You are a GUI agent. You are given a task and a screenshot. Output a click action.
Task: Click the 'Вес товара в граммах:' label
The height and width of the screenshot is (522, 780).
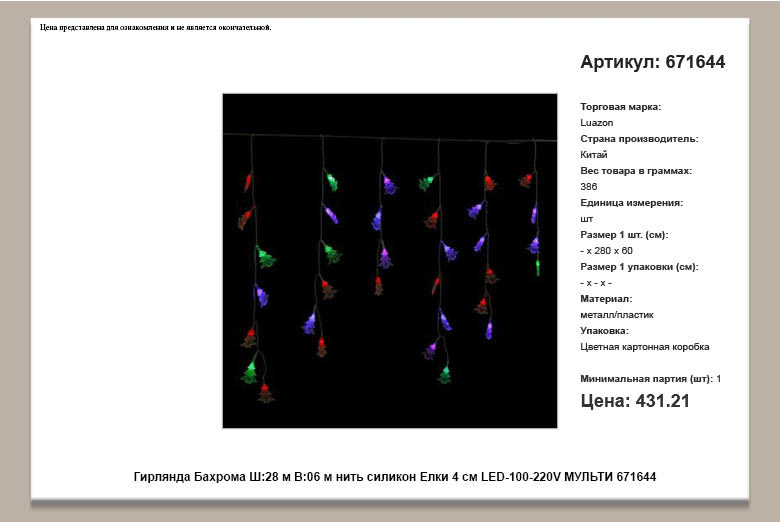pos(636,171)
